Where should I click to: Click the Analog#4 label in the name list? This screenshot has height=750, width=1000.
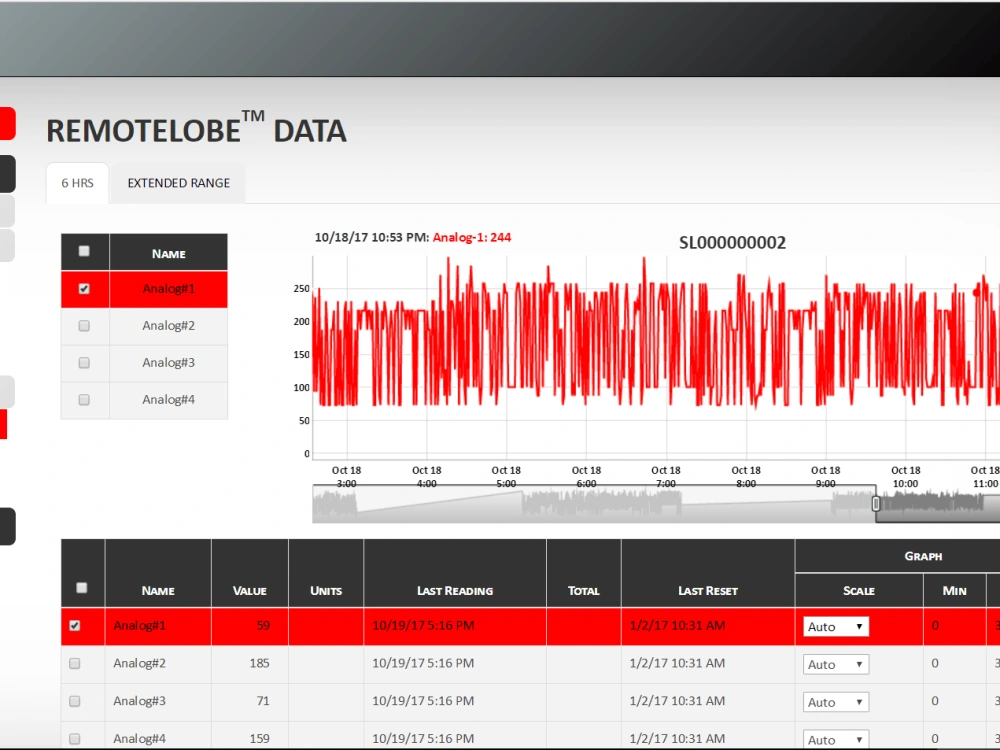(168, 400)
